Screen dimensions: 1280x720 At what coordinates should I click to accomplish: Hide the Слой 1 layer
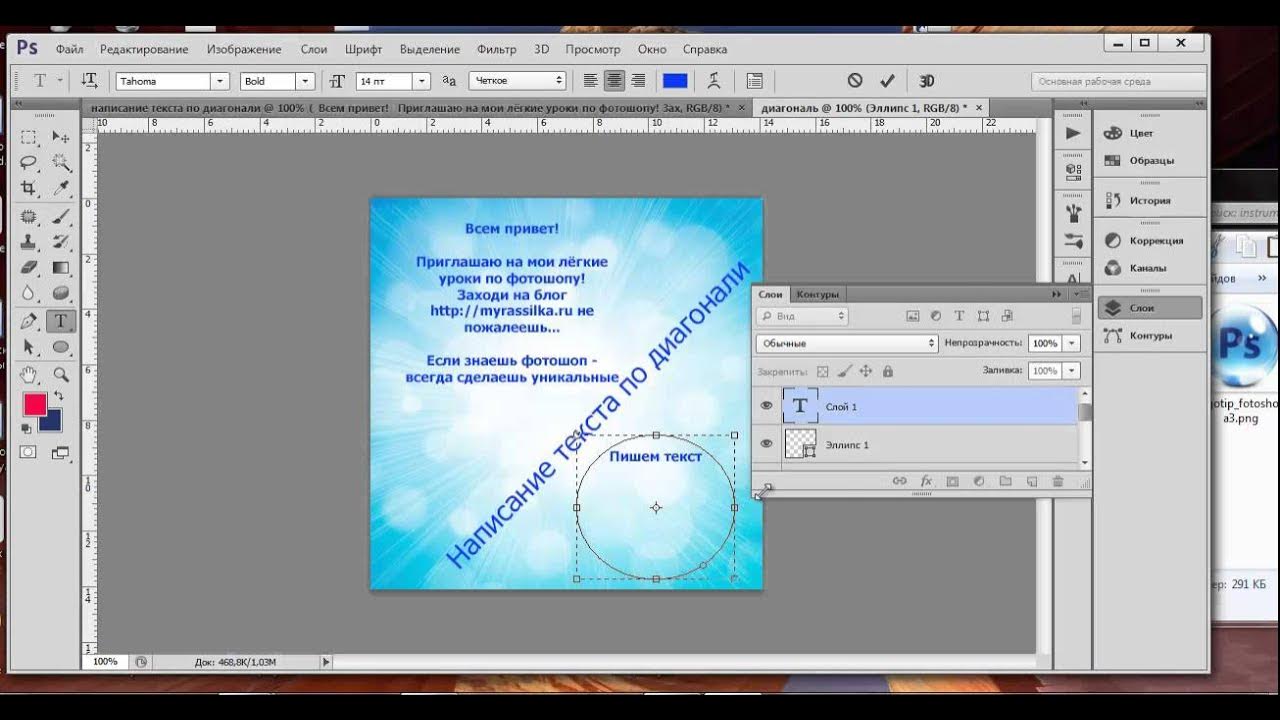tap(767, 406)
